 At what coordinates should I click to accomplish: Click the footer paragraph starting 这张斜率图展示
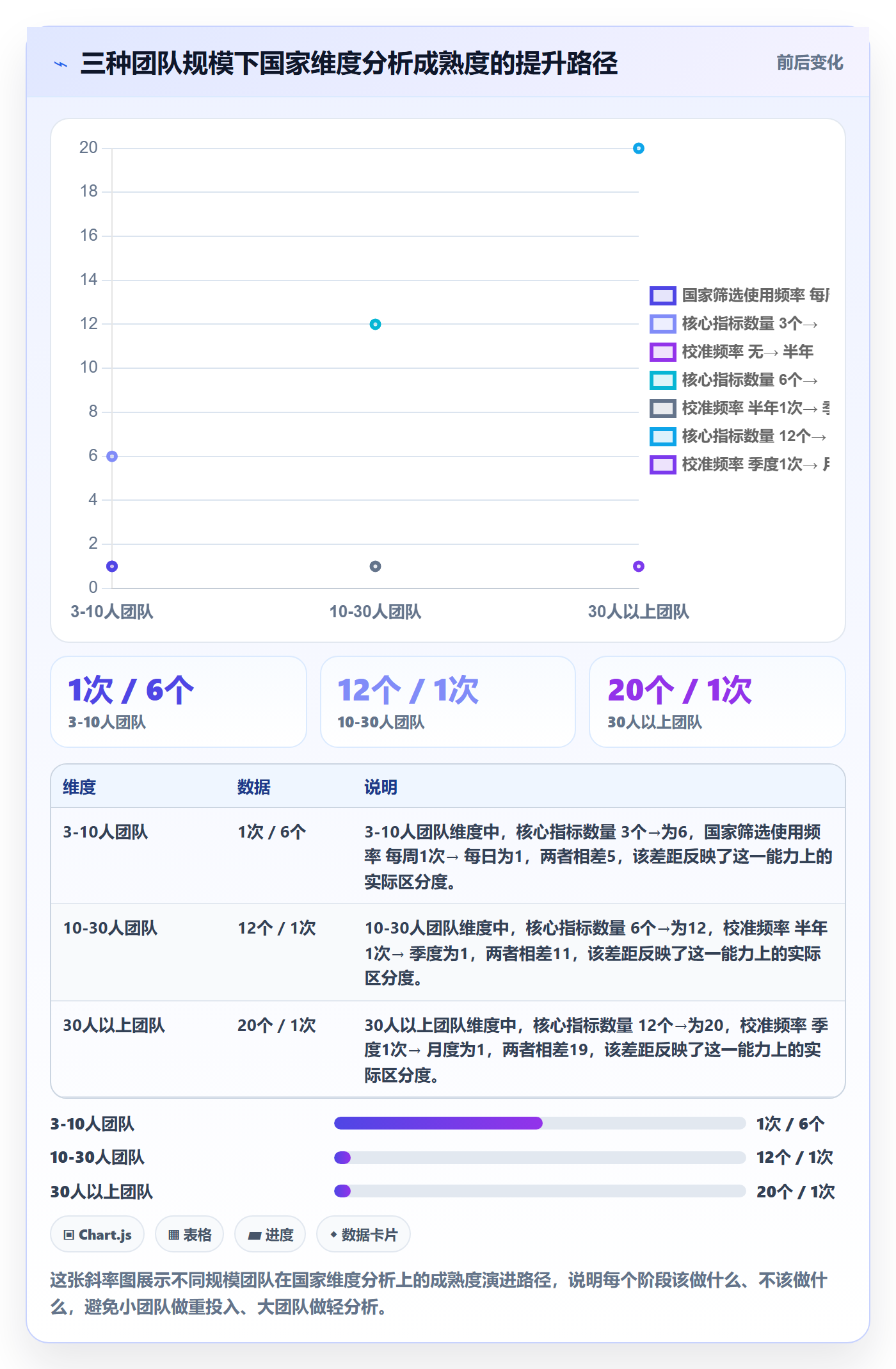(439, 1293)
